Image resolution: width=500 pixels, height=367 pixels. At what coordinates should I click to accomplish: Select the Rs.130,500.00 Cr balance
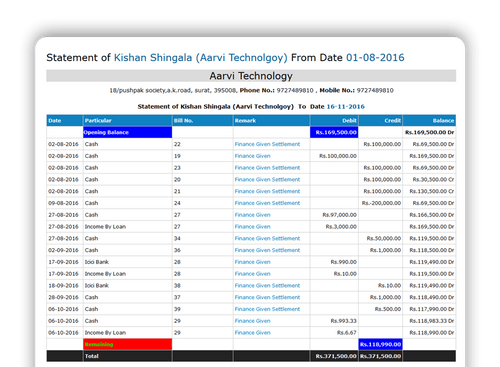click(432, 191)
